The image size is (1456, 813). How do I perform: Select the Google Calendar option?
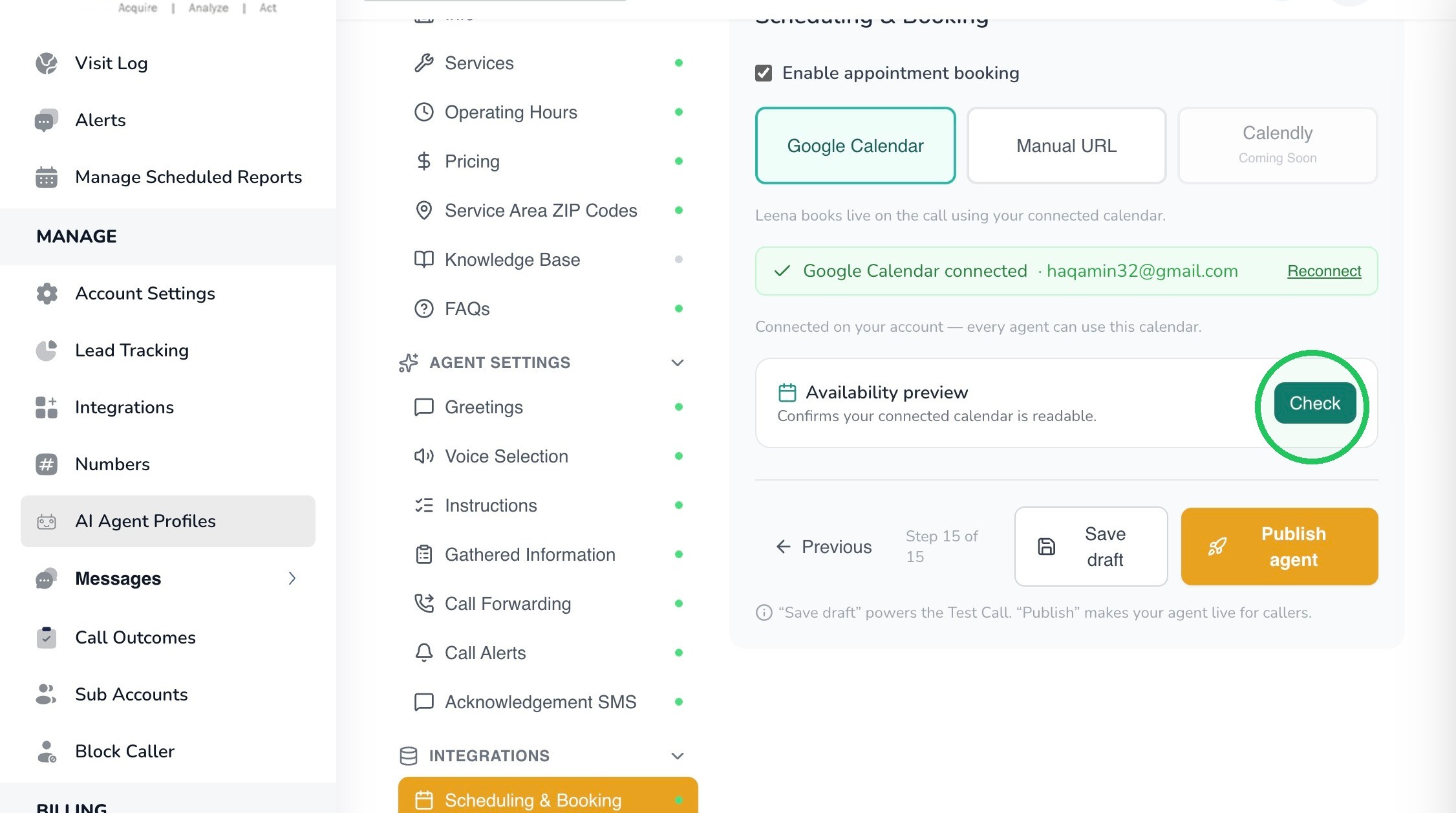click(855, 146)
